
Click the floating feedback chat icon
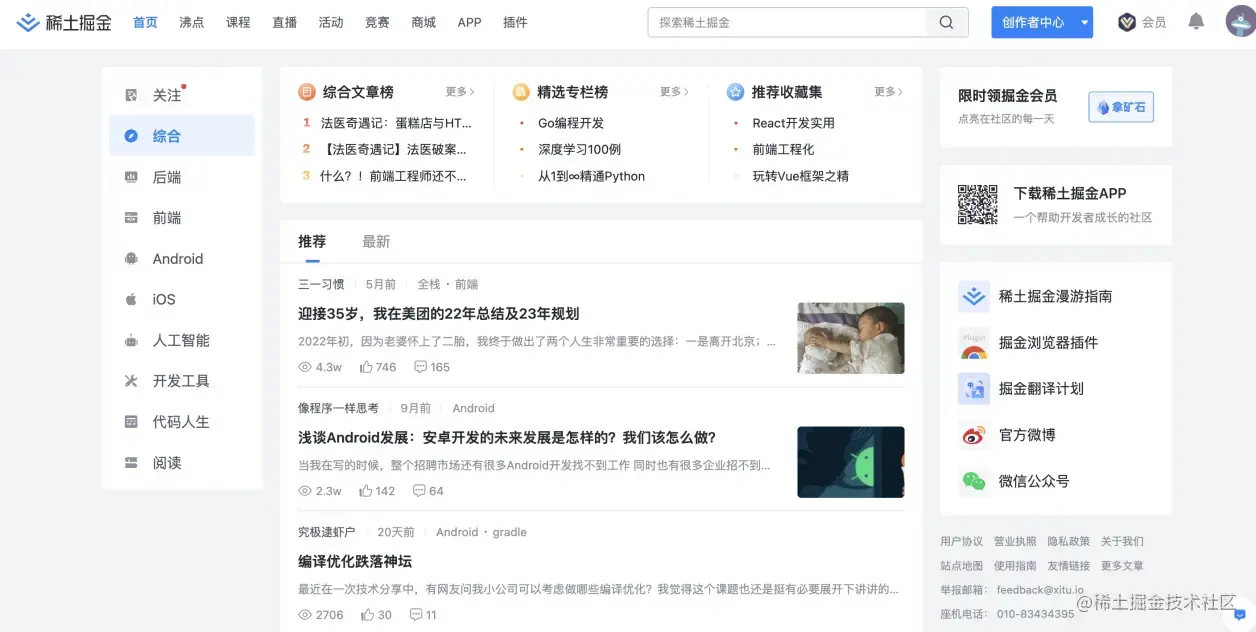1240,615
